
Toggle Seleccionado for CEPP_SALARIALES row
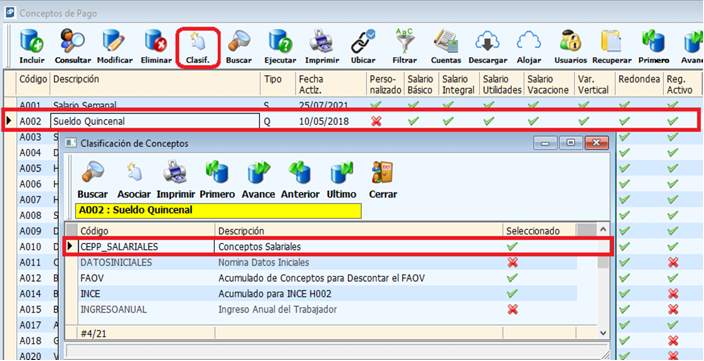[x=512, y=246]
